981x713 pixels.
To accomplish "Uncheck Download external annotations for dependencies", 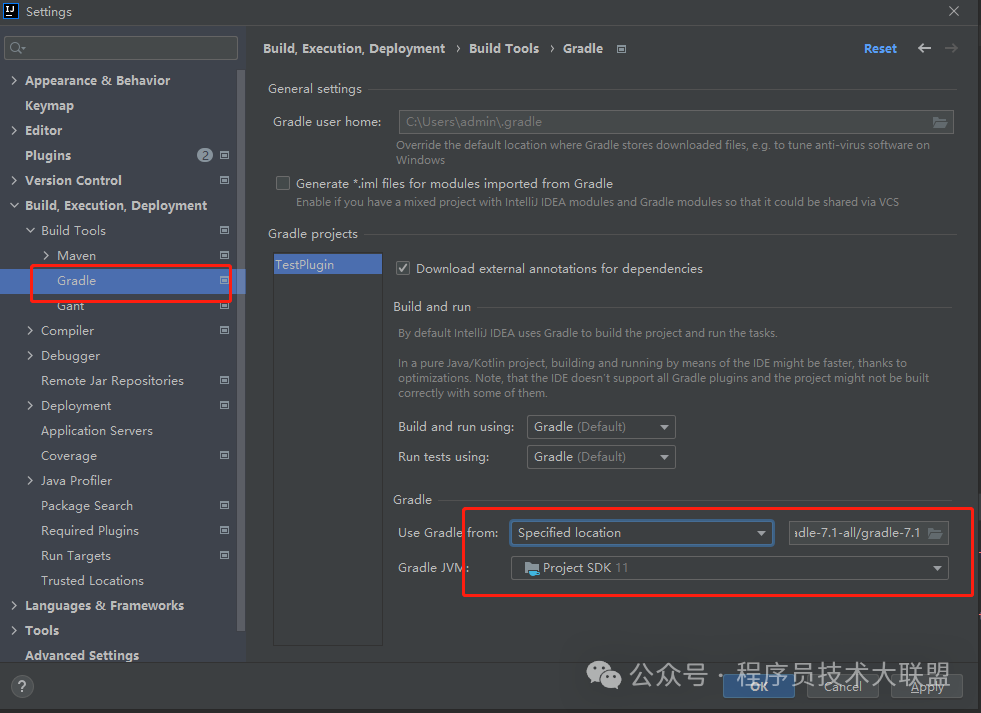I will pos(403,268).
